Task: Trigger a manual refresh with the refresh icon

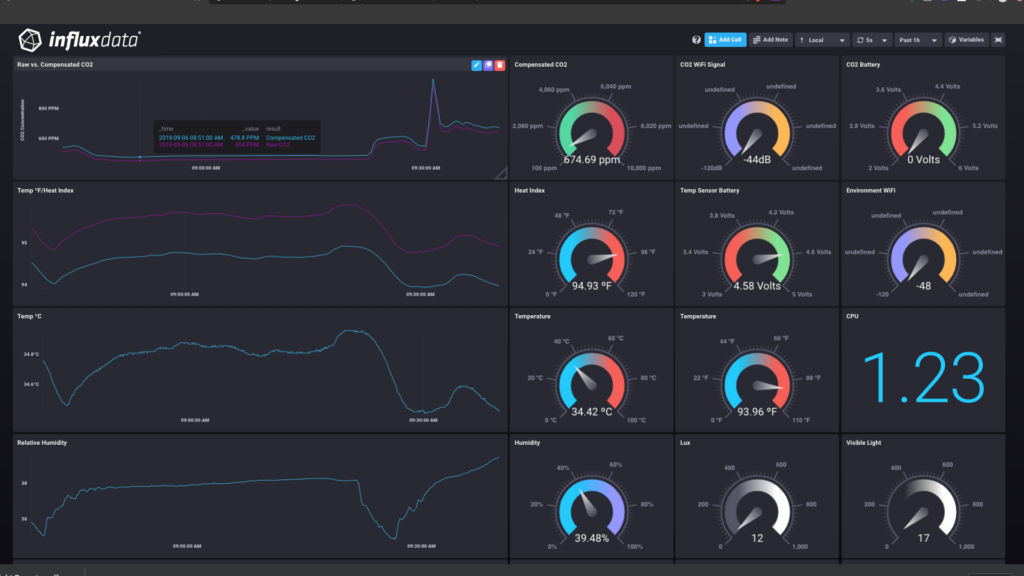Action: point(861,40)
